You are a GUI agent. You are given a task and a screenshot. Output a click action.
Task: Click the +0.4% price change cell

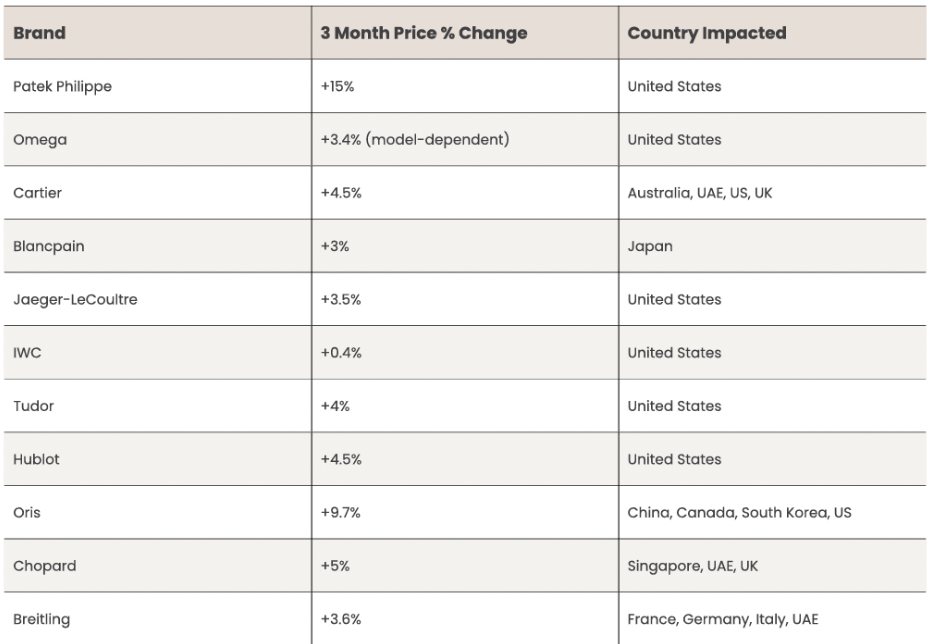[341, 353]
